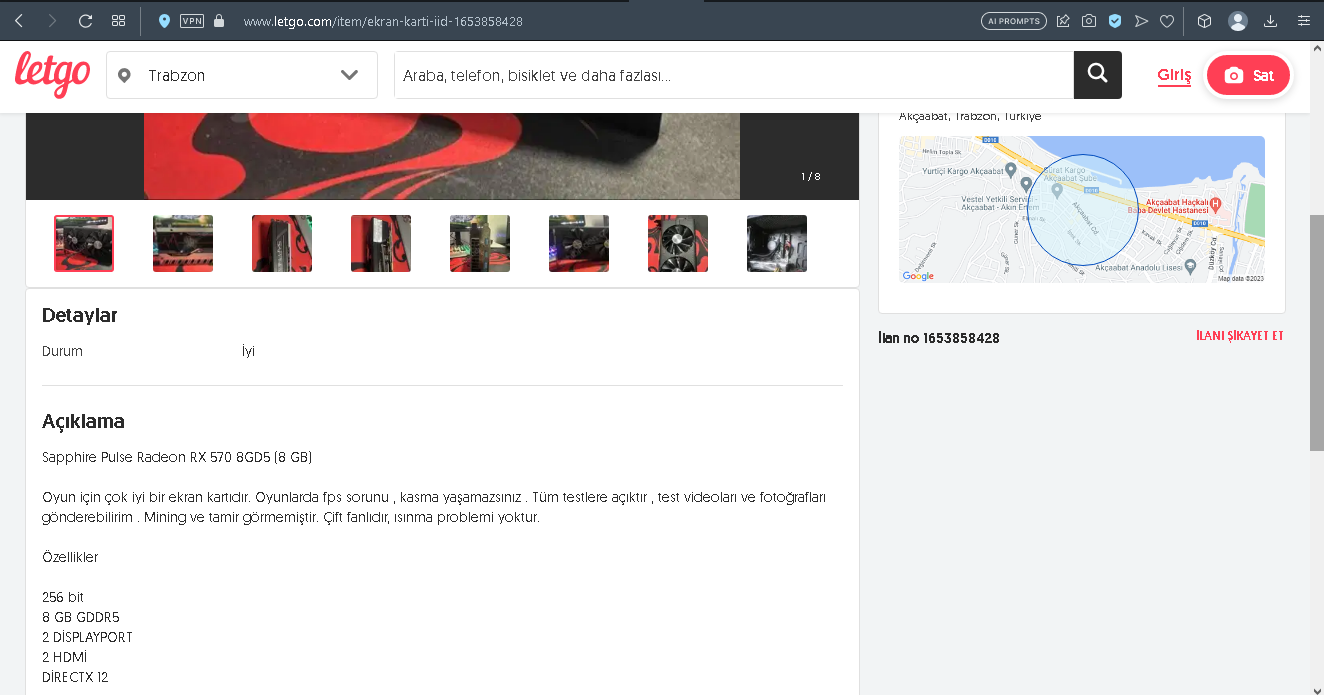1324x695 pixels.
Task: Click the letgo search field
Action: point(734,75)
